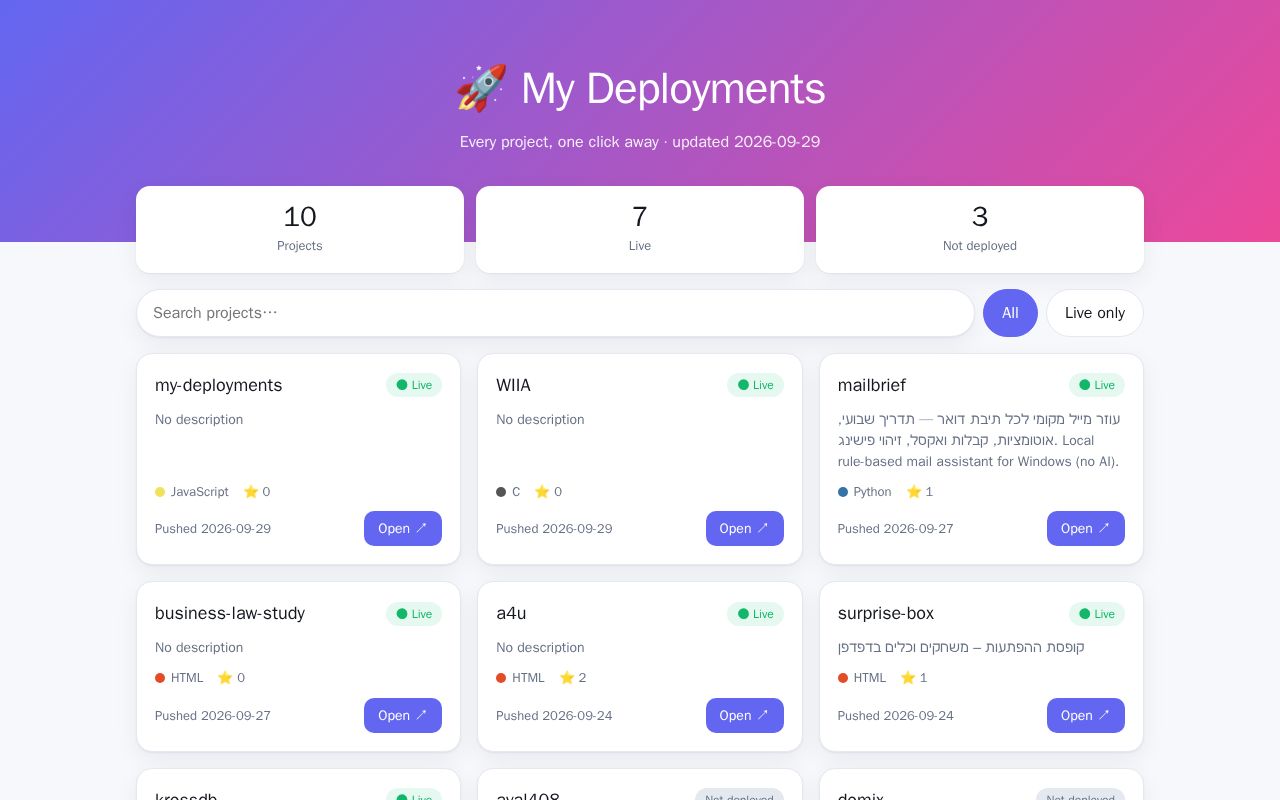The height and width of the screenshot is (800, 1280).
Task: Click the WIIA project title
Action: click(x=514, y=385)
